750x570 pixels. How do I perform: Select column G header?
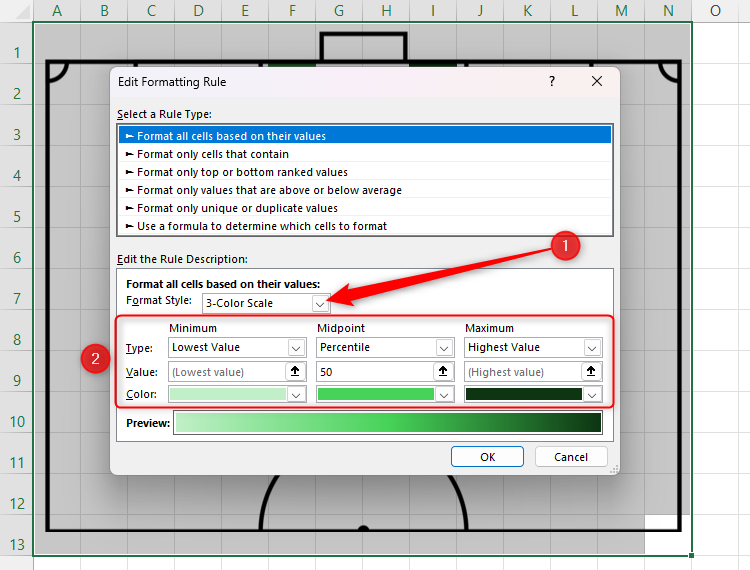[x=339, y=11]
